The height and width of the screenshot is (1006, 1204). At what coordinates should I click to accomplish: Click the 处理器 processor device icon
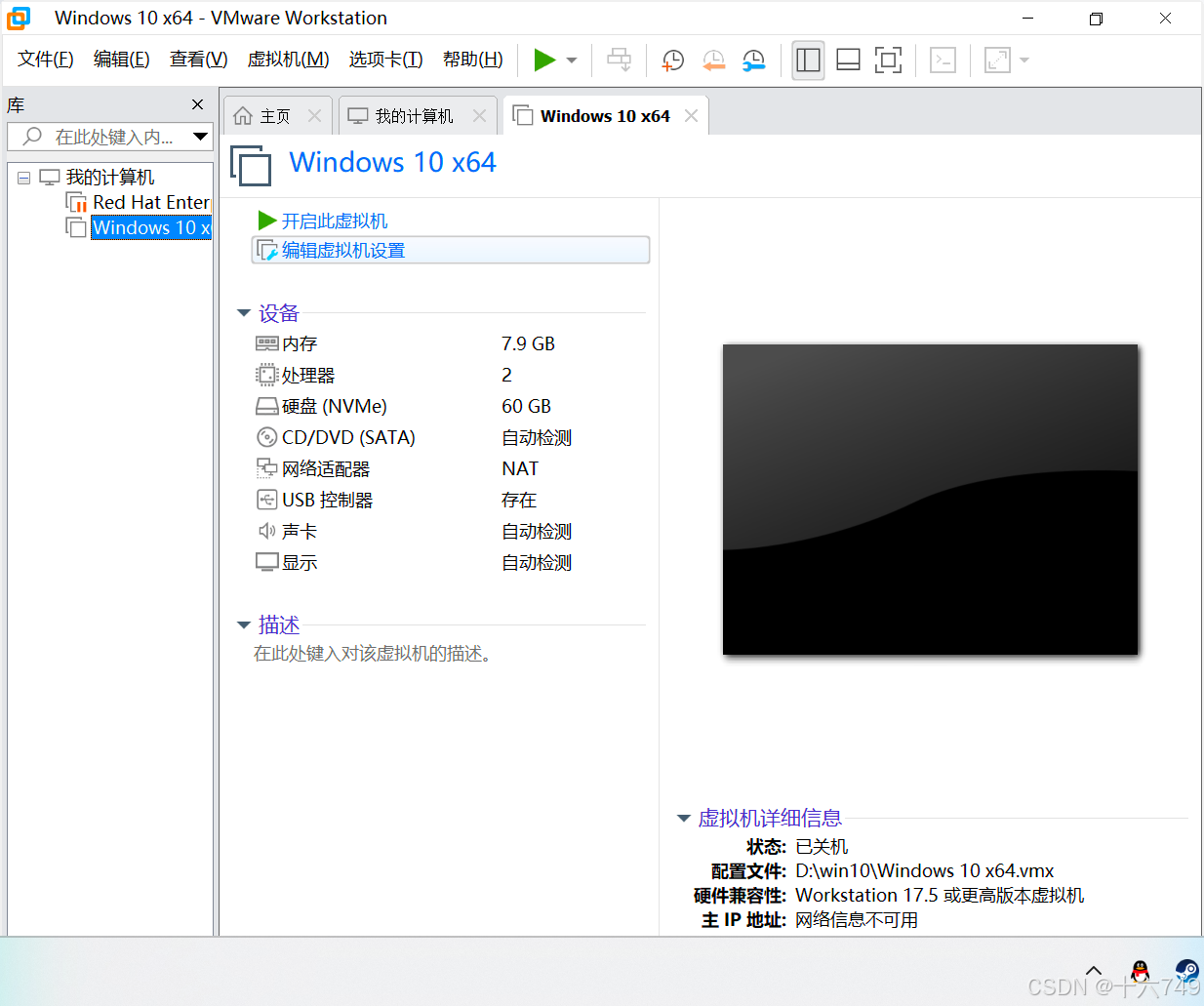pyautogui.click(x=267, y=375)
